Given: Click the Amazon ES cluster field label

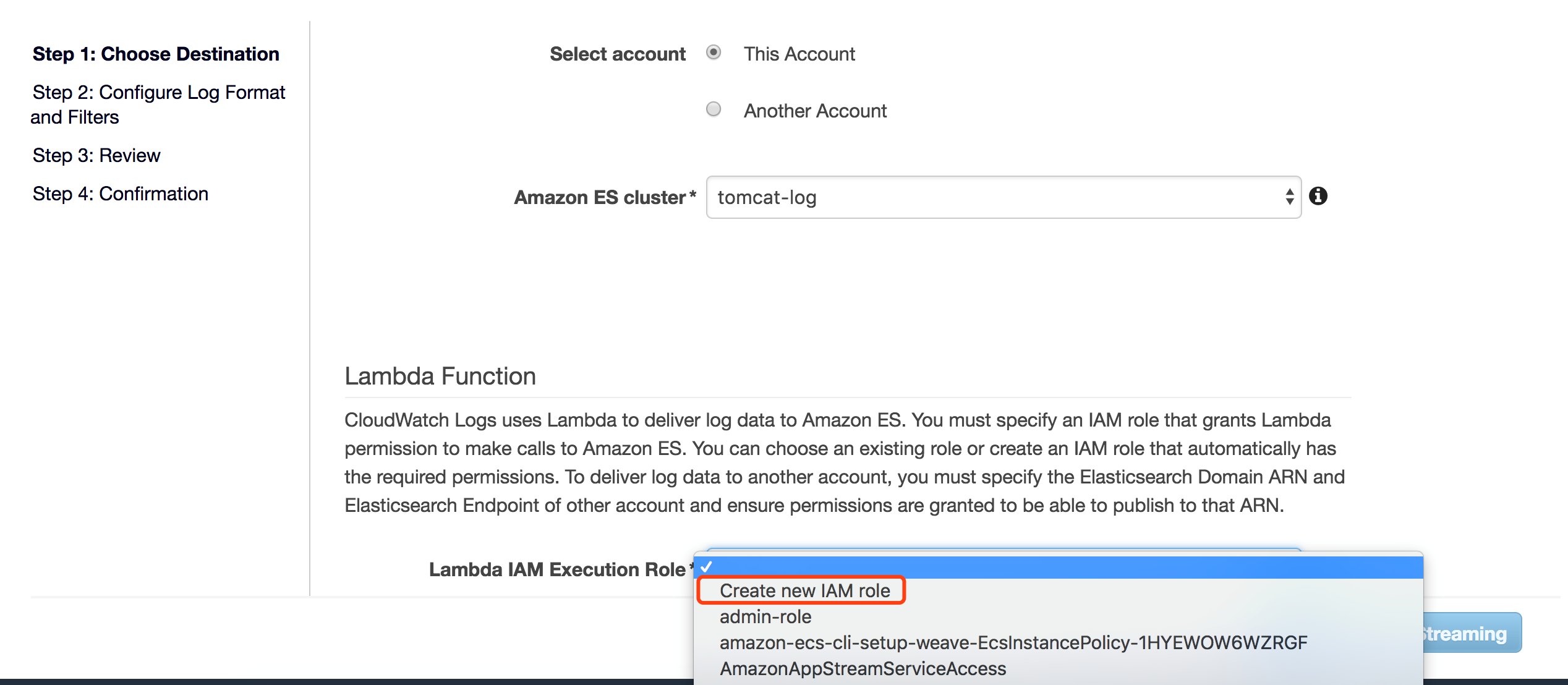Looking at the screenshot, I should point(600,197).
